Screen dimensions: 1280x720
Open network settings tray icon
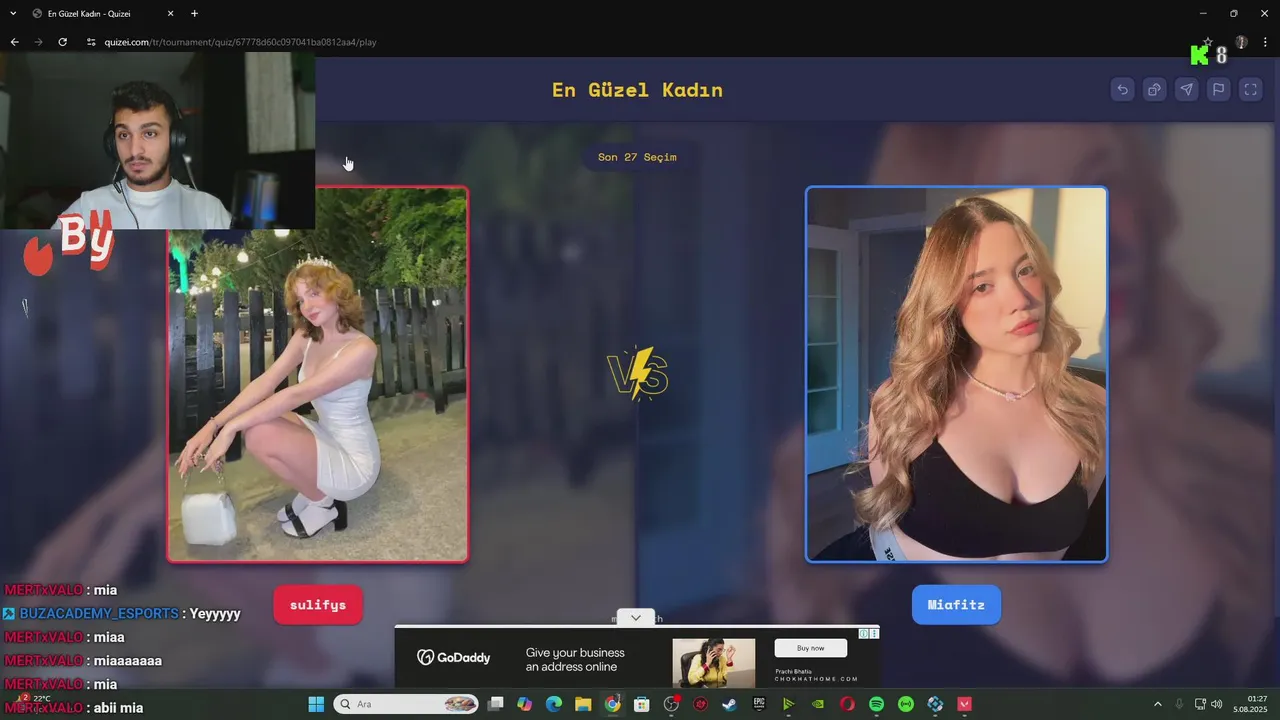pos(1200,704)
